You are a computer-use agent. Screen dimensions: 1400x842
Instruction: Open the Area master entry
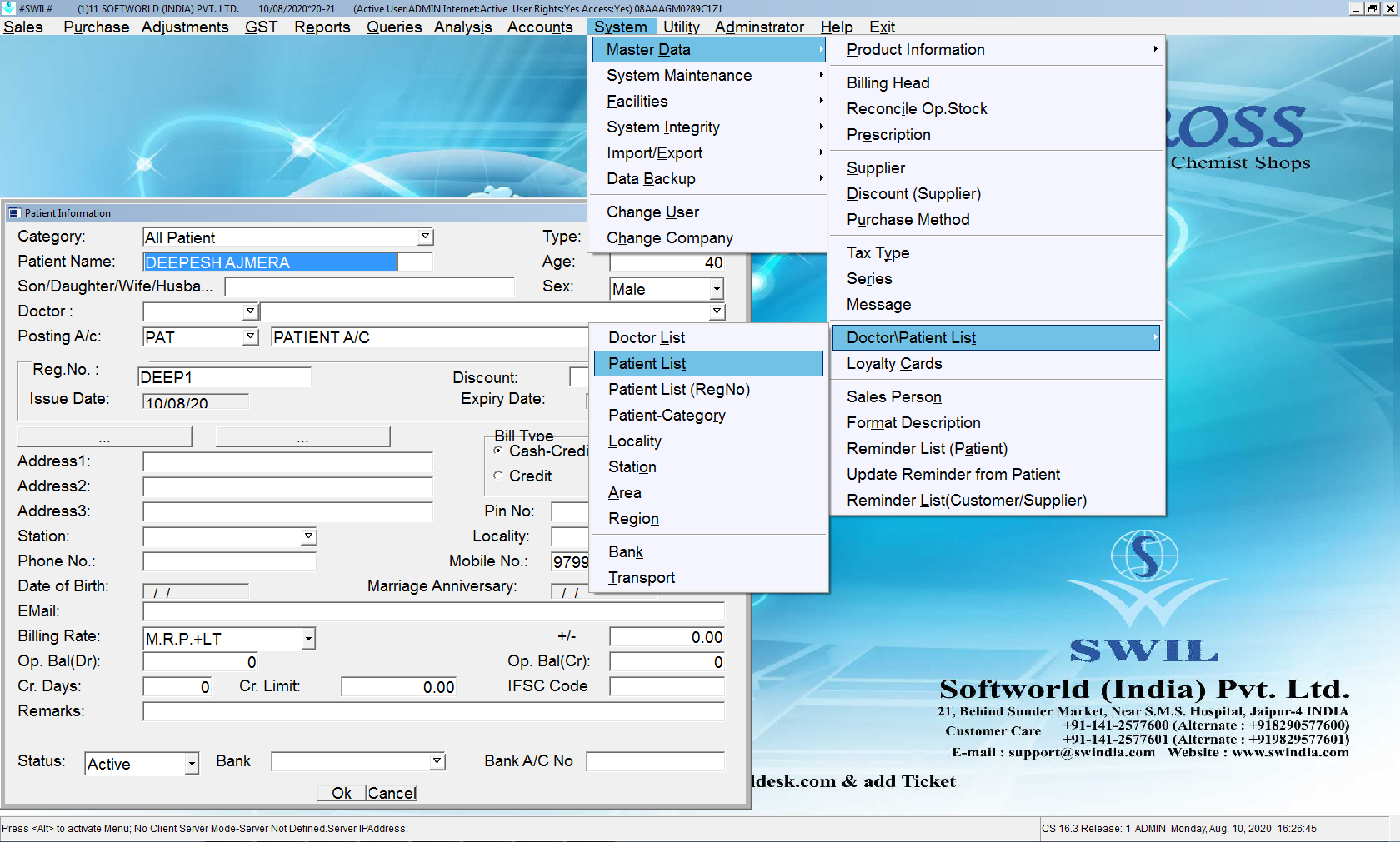pyautogui.click(x=708, y=492)
